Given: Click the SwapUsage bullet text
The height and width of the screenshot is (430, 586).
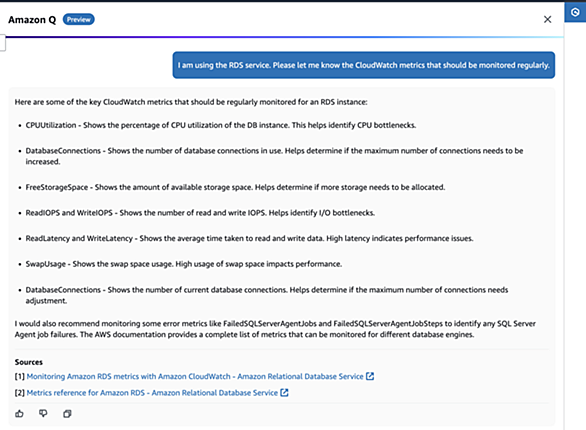Looking at the screenshot, I should 183,264.
